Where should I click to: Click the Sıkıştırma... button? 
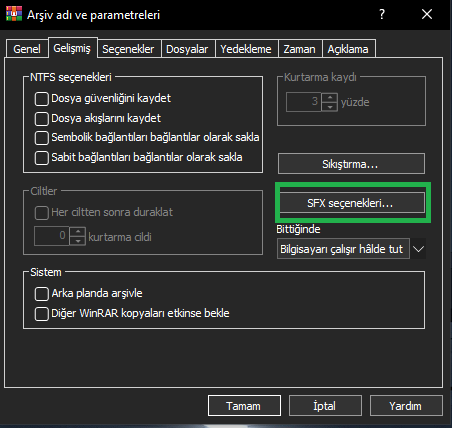[351, 164]
